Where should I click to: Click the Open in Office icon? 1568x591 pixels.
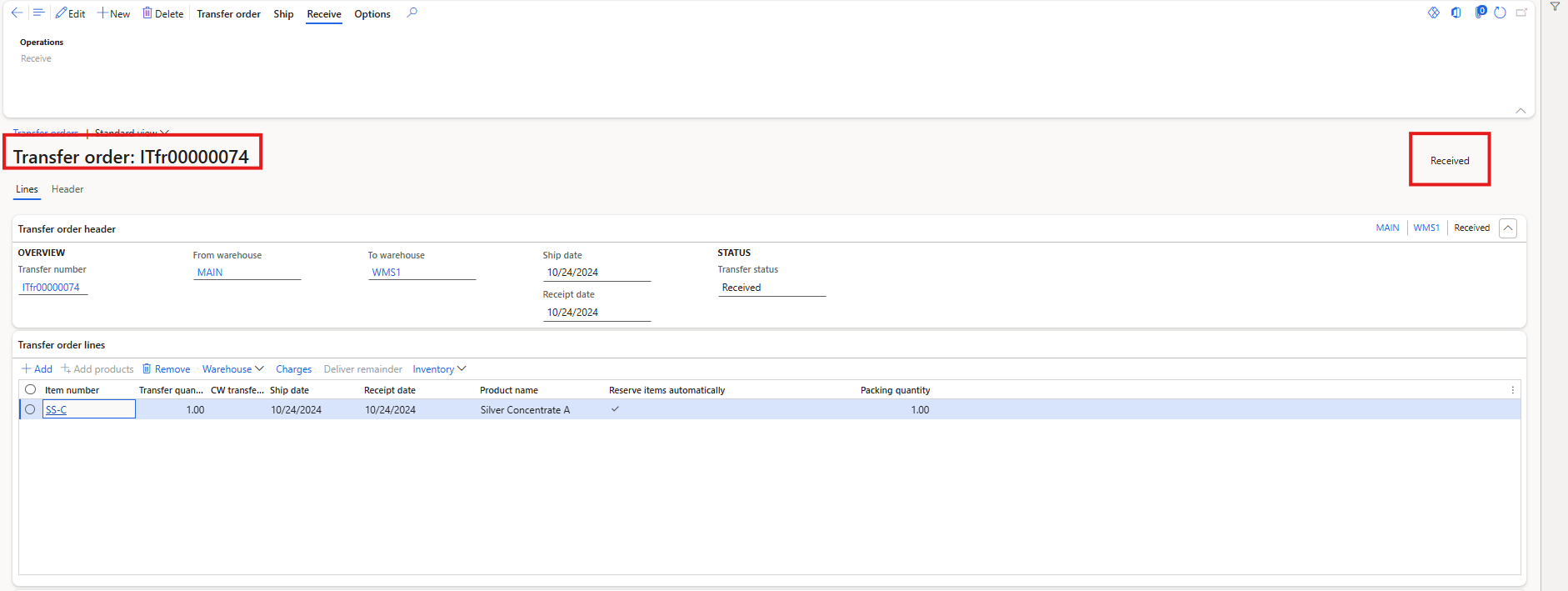1456,13
